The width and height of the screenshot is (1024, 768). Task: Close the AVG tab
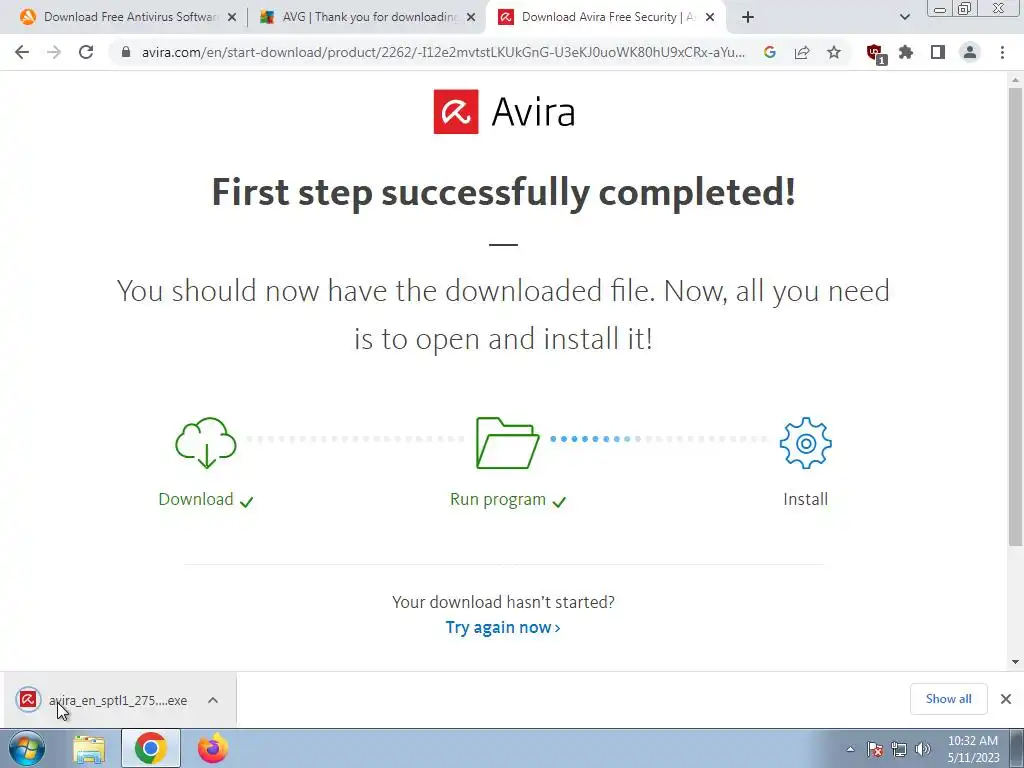pos(471,18)
